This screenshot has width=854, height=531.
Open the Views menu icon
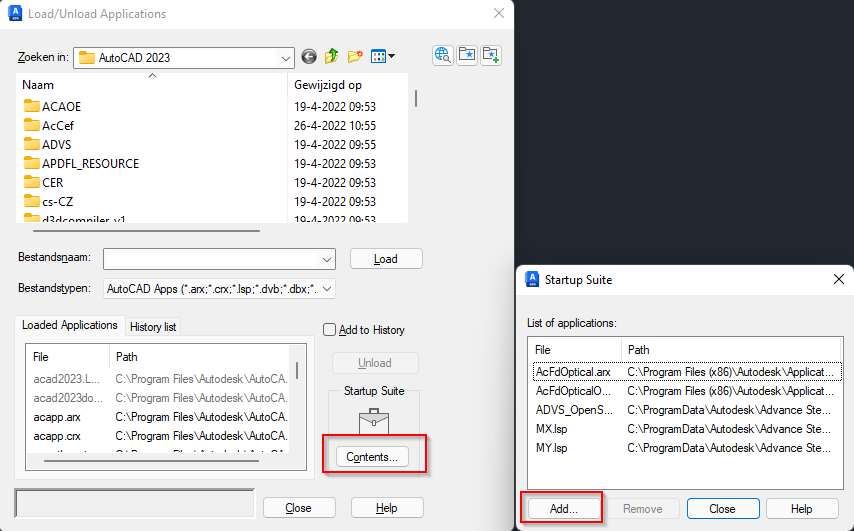pyautogui.click(x=382, y=57)
